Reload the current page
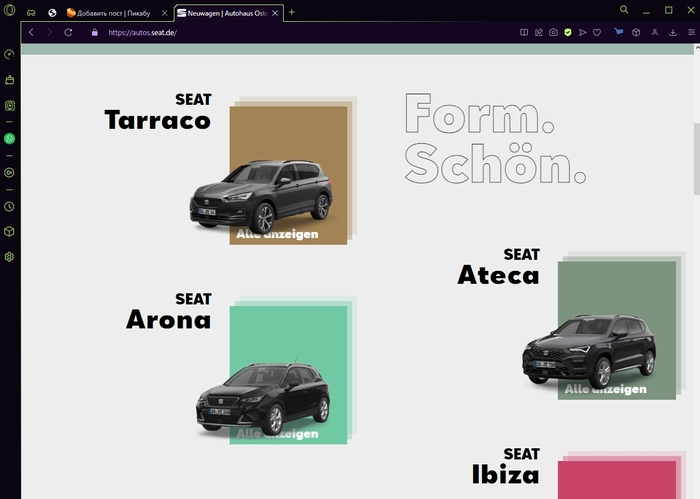This screenshot has width=700, height=499. 68,32
